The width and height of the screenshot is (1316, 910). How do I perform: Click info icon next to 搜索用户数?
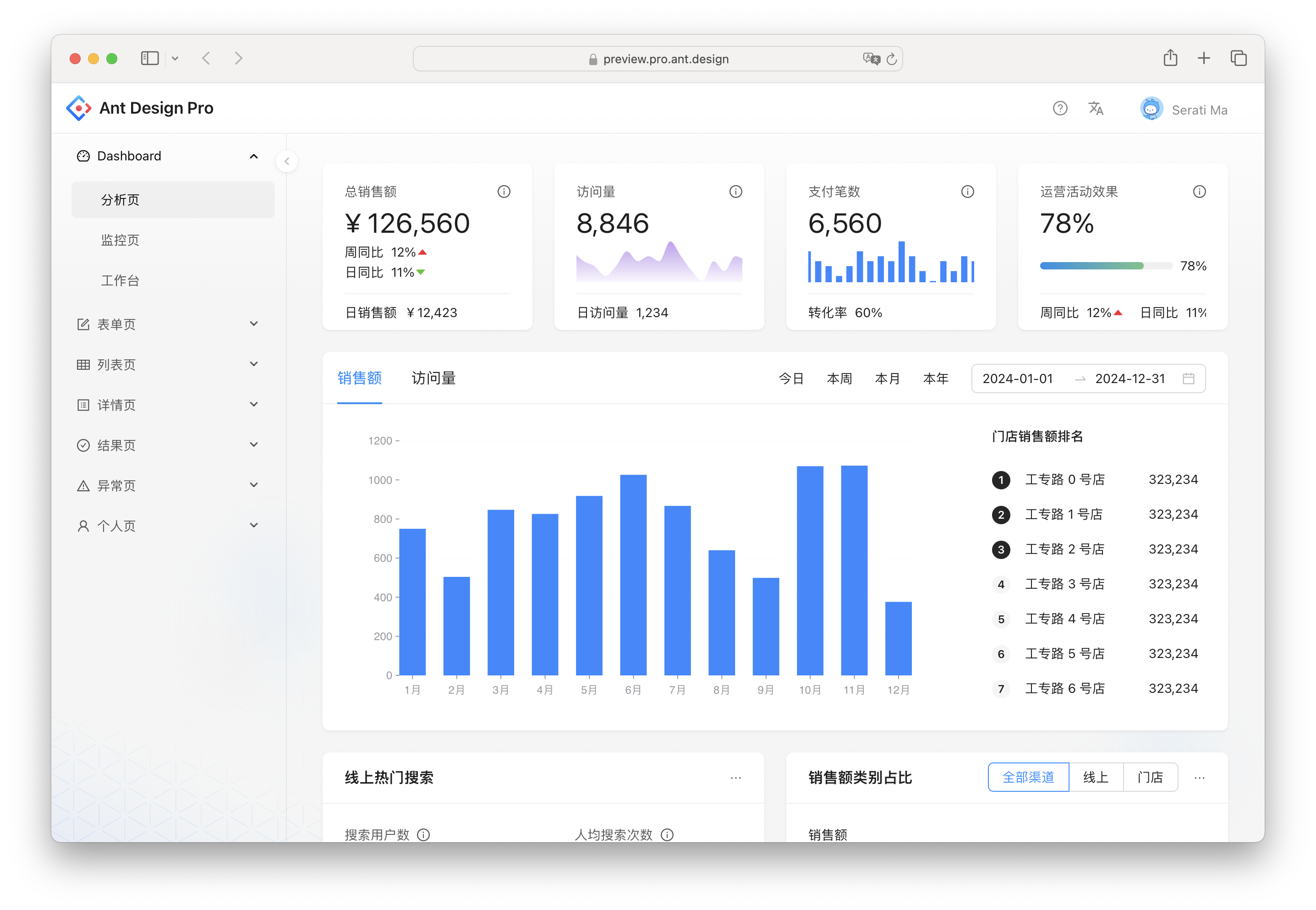click(423, 835)
